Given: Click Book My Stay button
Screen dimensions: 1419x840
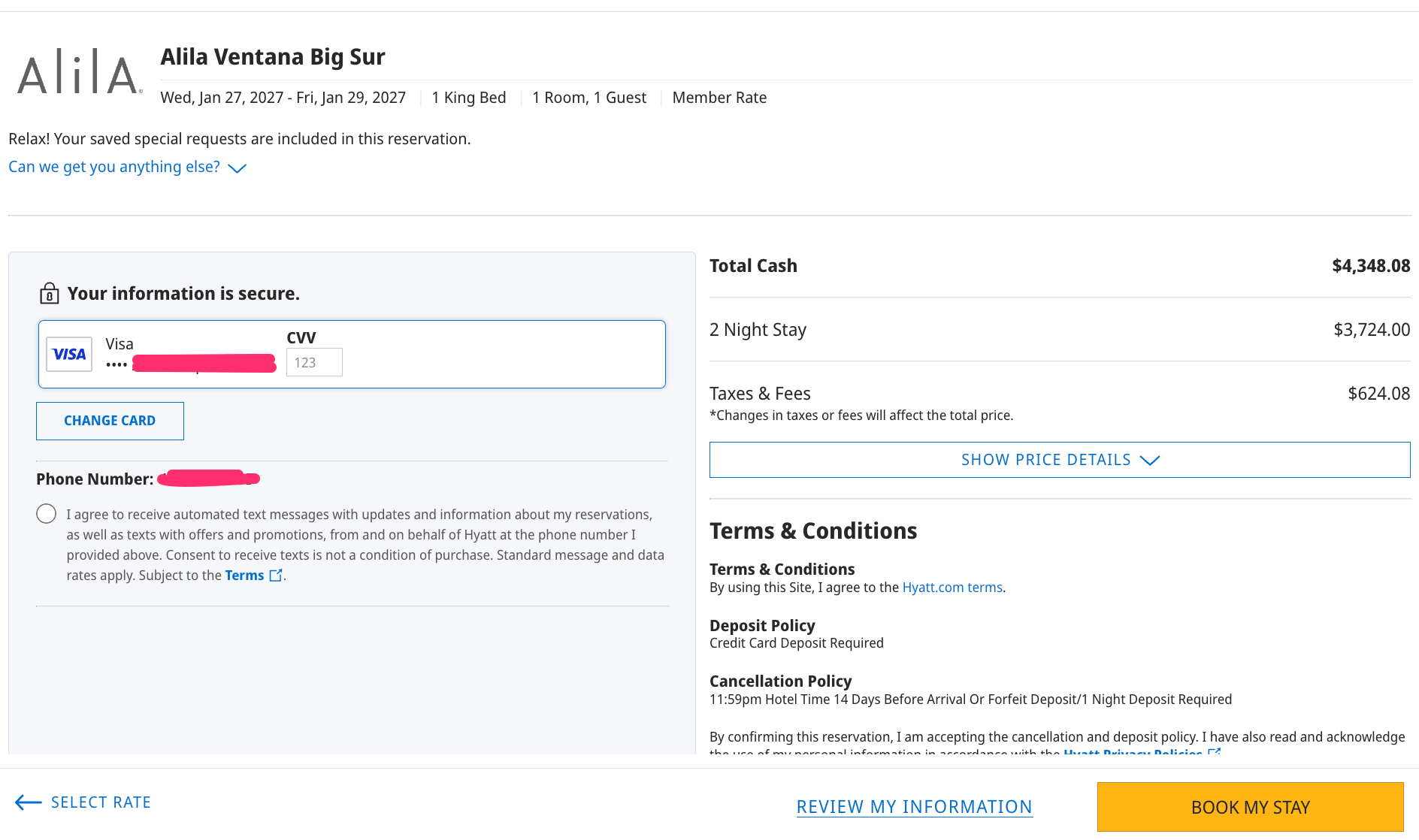Looking at the screenshot, I should click(x=1250, y=807).
